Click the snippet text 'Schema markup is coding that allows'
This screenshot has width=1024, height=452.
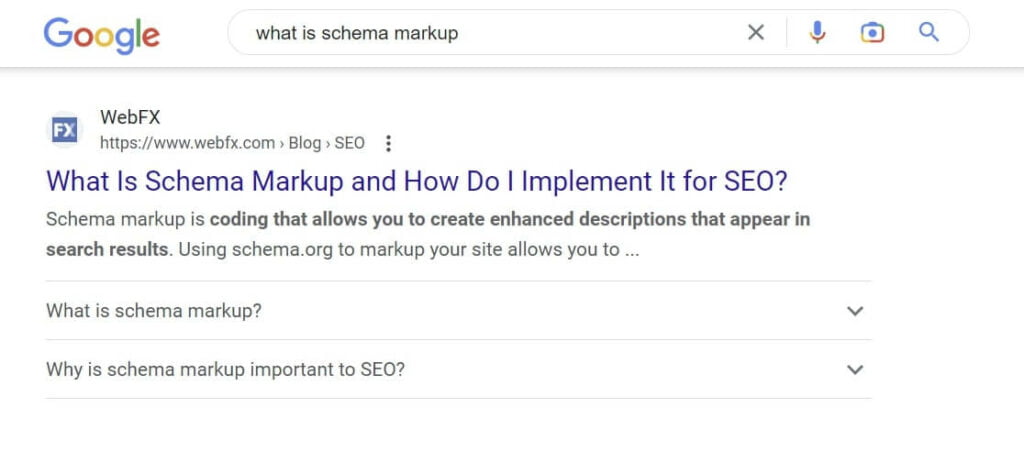click(x=428, y=234)
